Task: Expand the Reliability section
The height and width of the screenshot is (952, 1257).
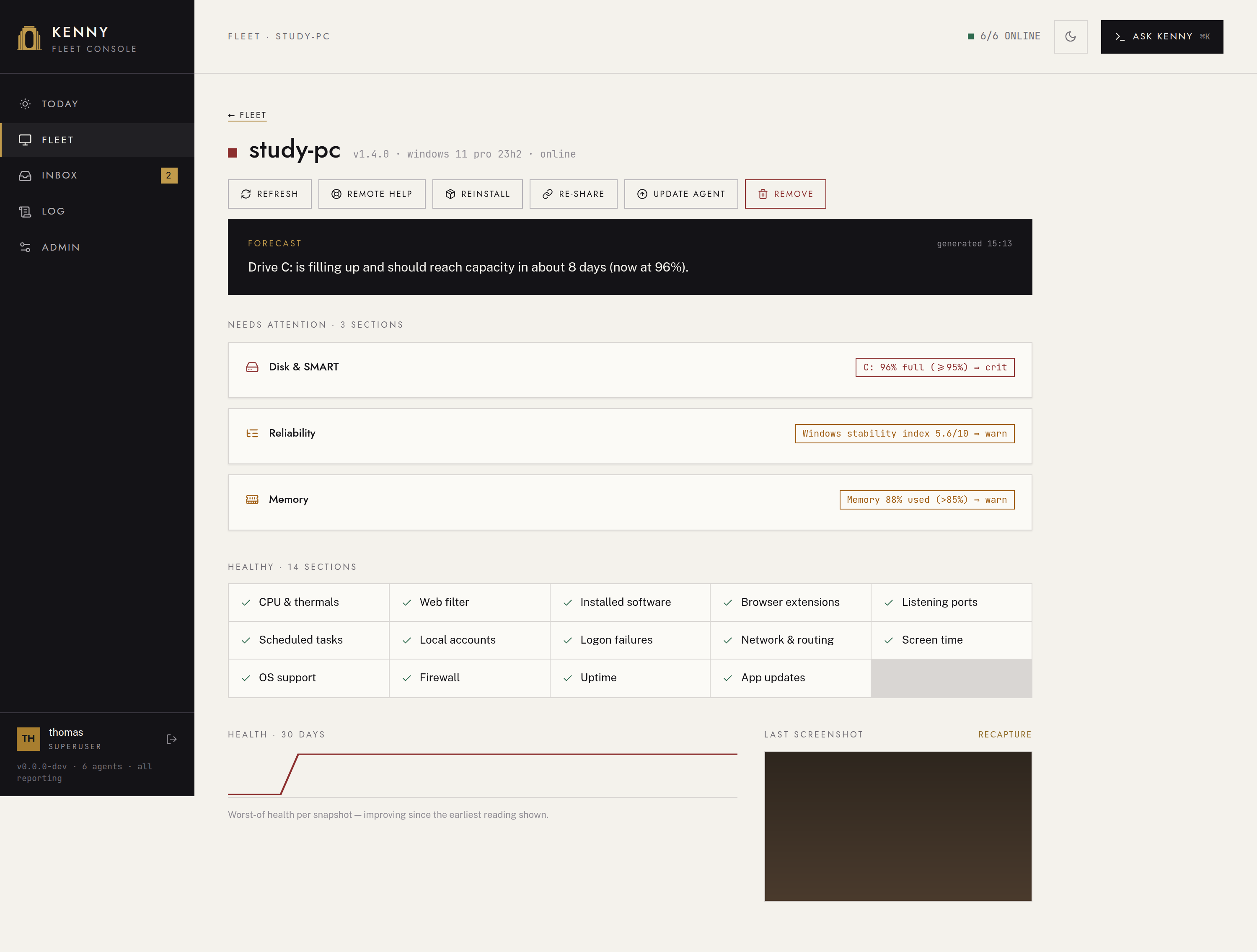Action: pos(630,436)
